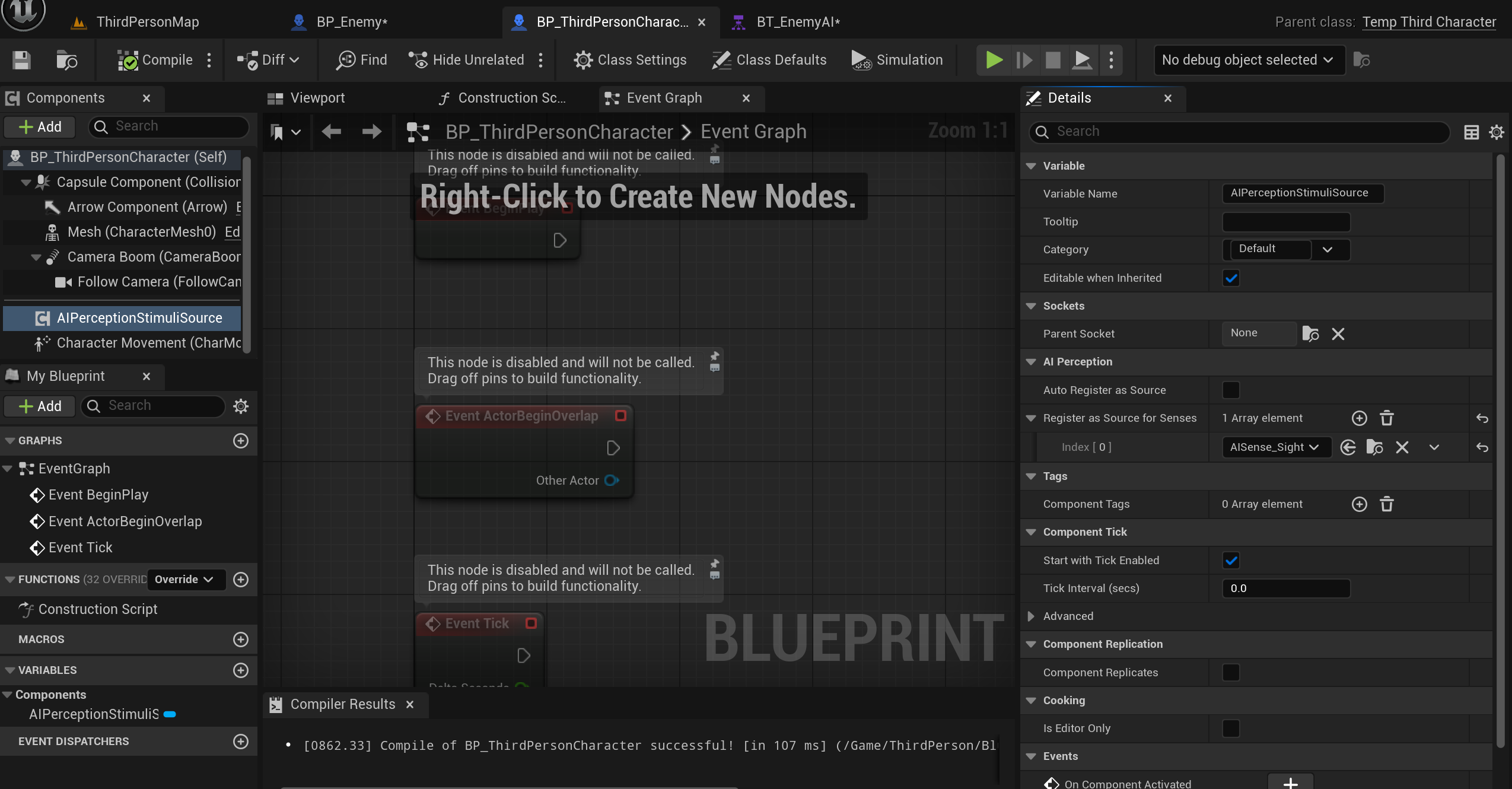Toggle Start with Tick Enabled

pyautogui.click(x=1231, y=560)
